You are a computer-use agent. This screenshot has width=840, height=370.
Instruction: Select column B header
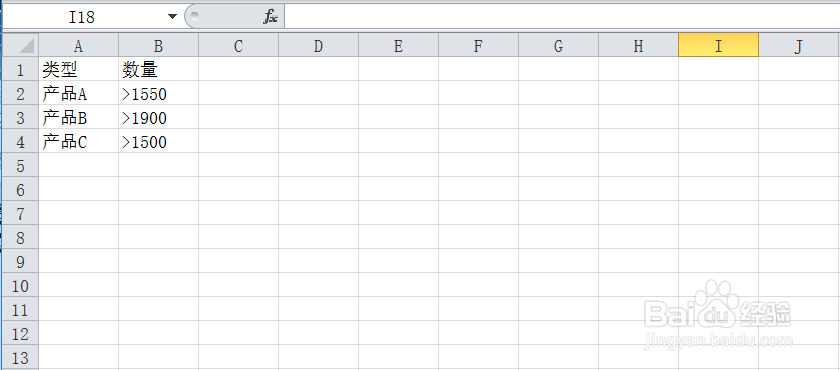159,45
